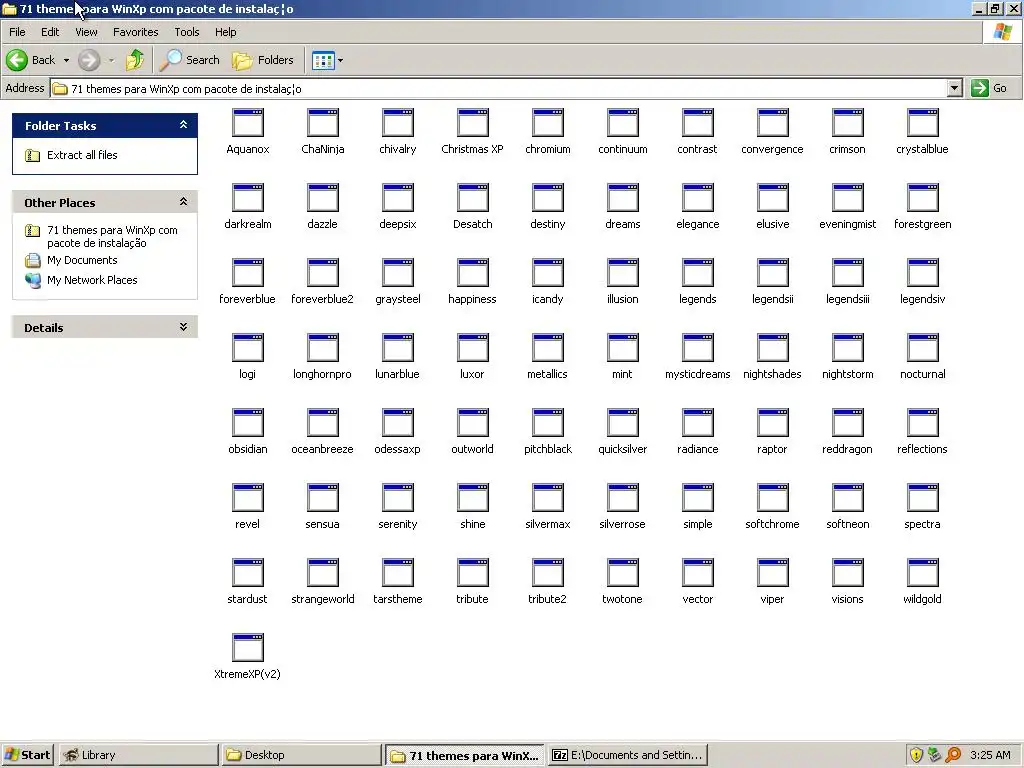1024x768 pixels.
Task: Select the XtremeXP(v2) theme file icon
Action: coord(248,649)
